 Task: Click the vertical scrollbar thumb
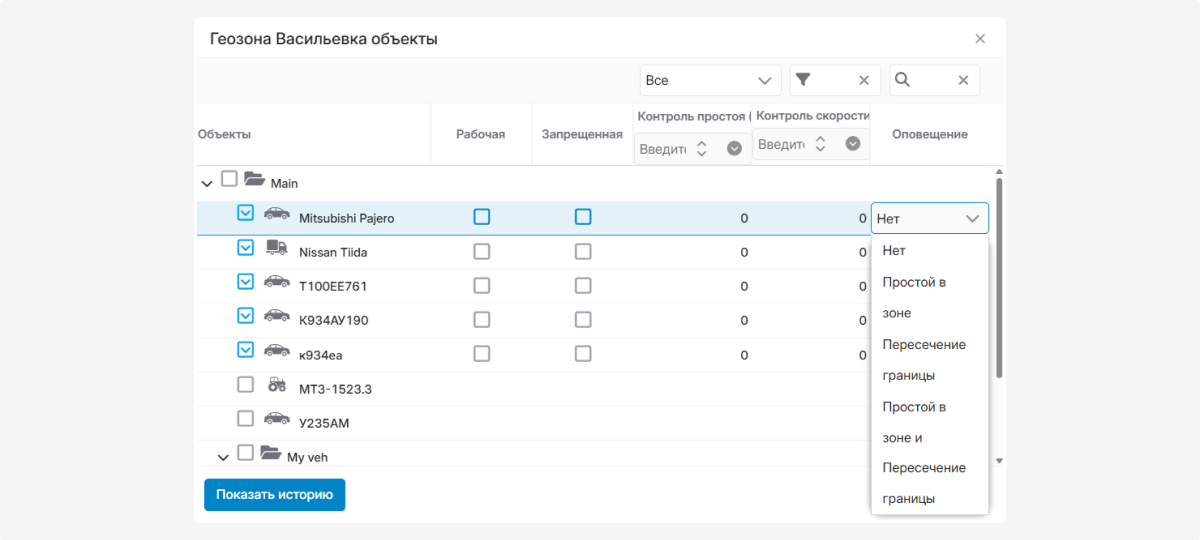coord(999,278)
